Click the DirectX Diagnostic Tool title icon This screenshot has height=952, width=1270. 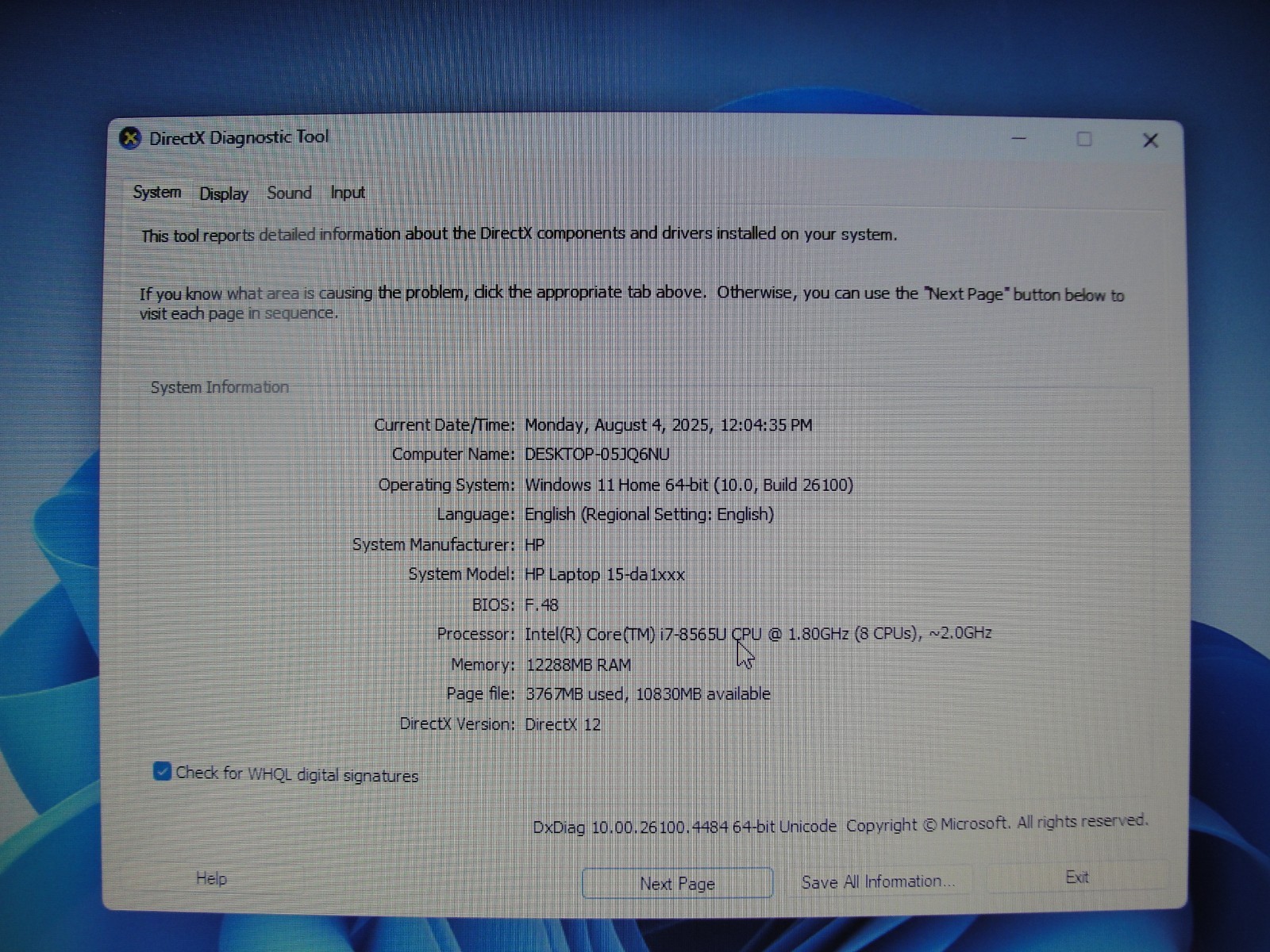tap(130, 139)
